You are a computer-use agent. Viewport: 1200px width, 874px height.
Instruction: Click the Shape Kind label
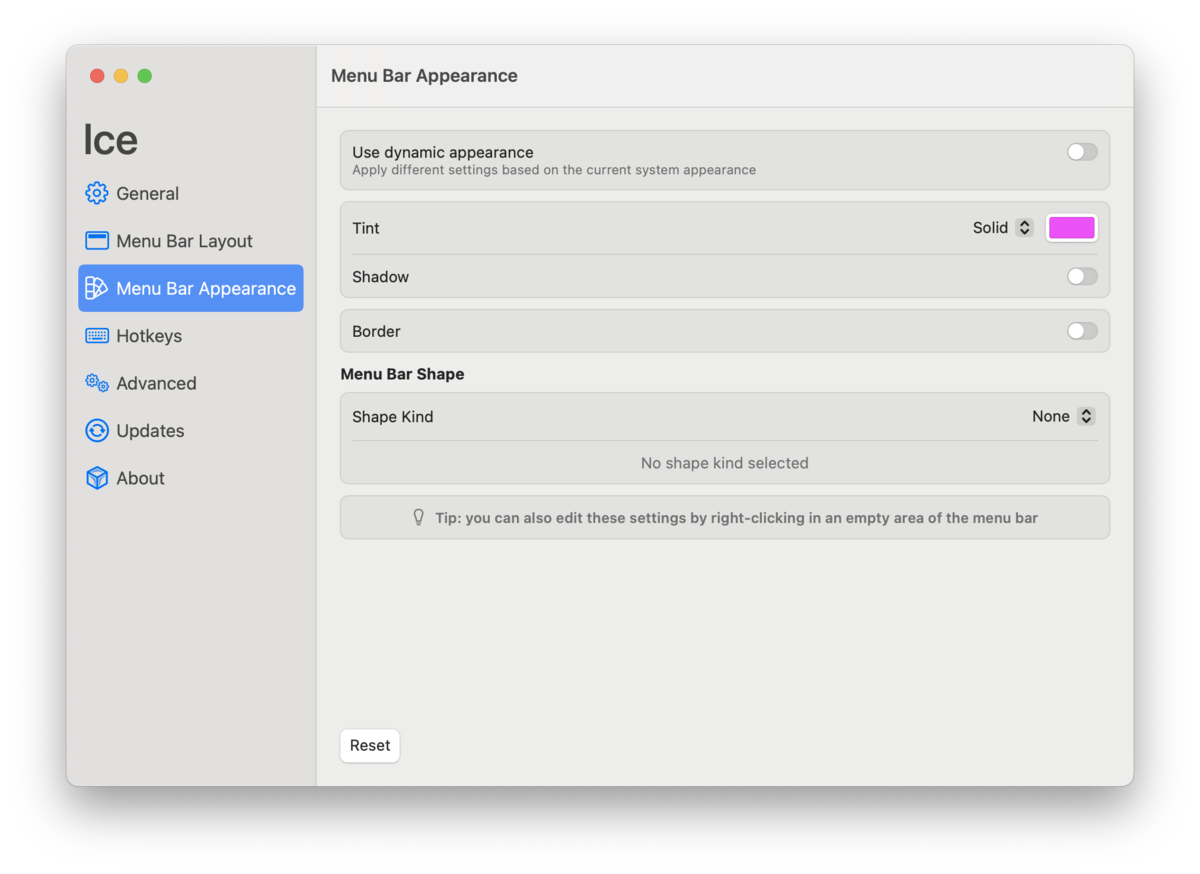coord(393,416)
